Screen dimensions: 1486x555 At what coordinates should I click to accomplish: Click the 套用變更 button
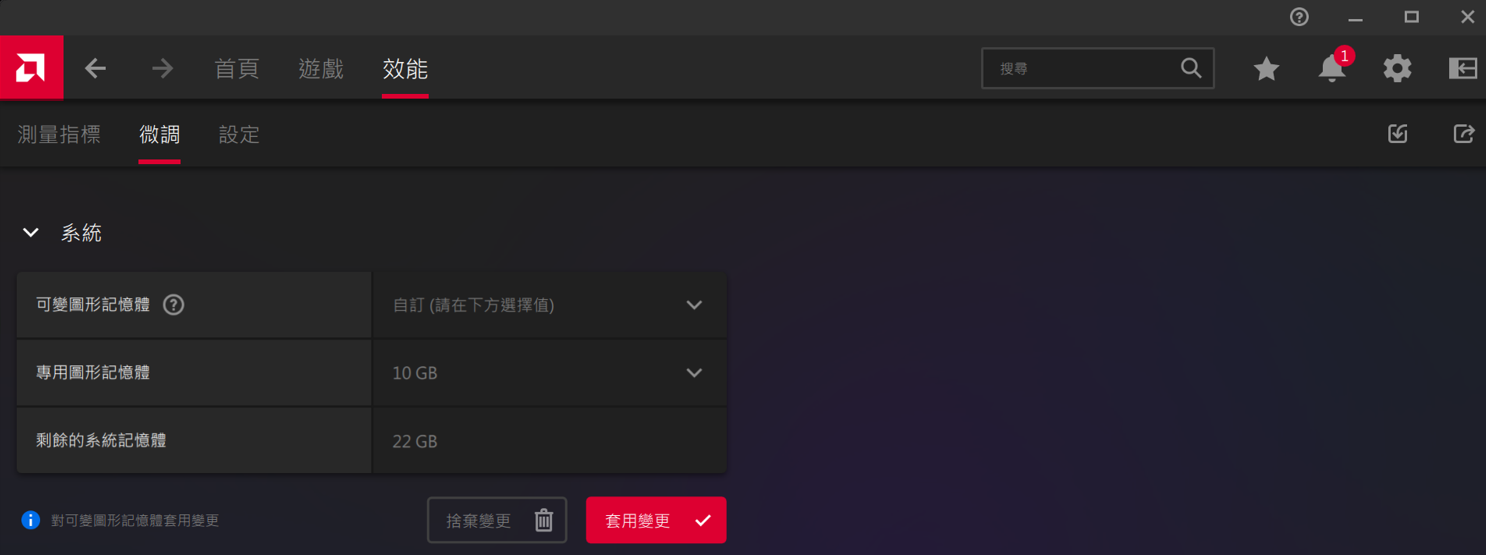(656, 520)
